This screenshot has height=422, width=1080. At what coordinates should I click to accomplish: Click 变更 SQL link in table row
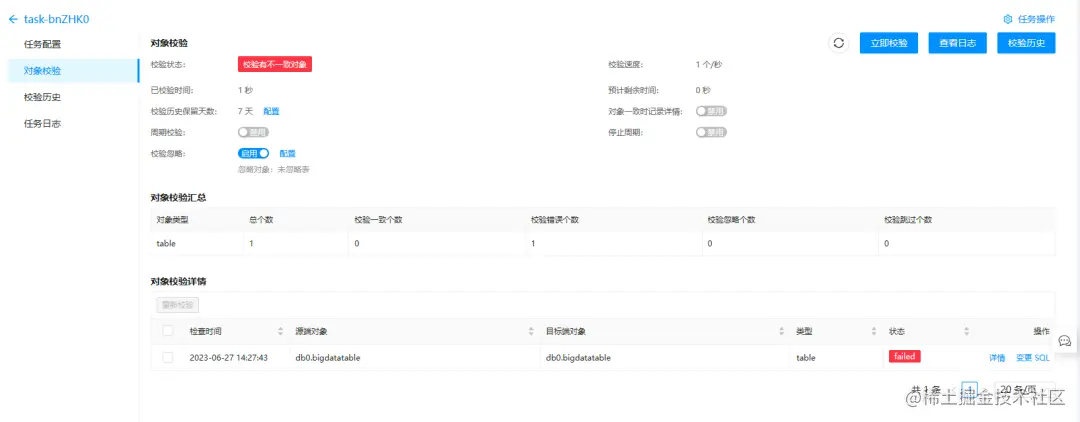(x=1032, y=358)
